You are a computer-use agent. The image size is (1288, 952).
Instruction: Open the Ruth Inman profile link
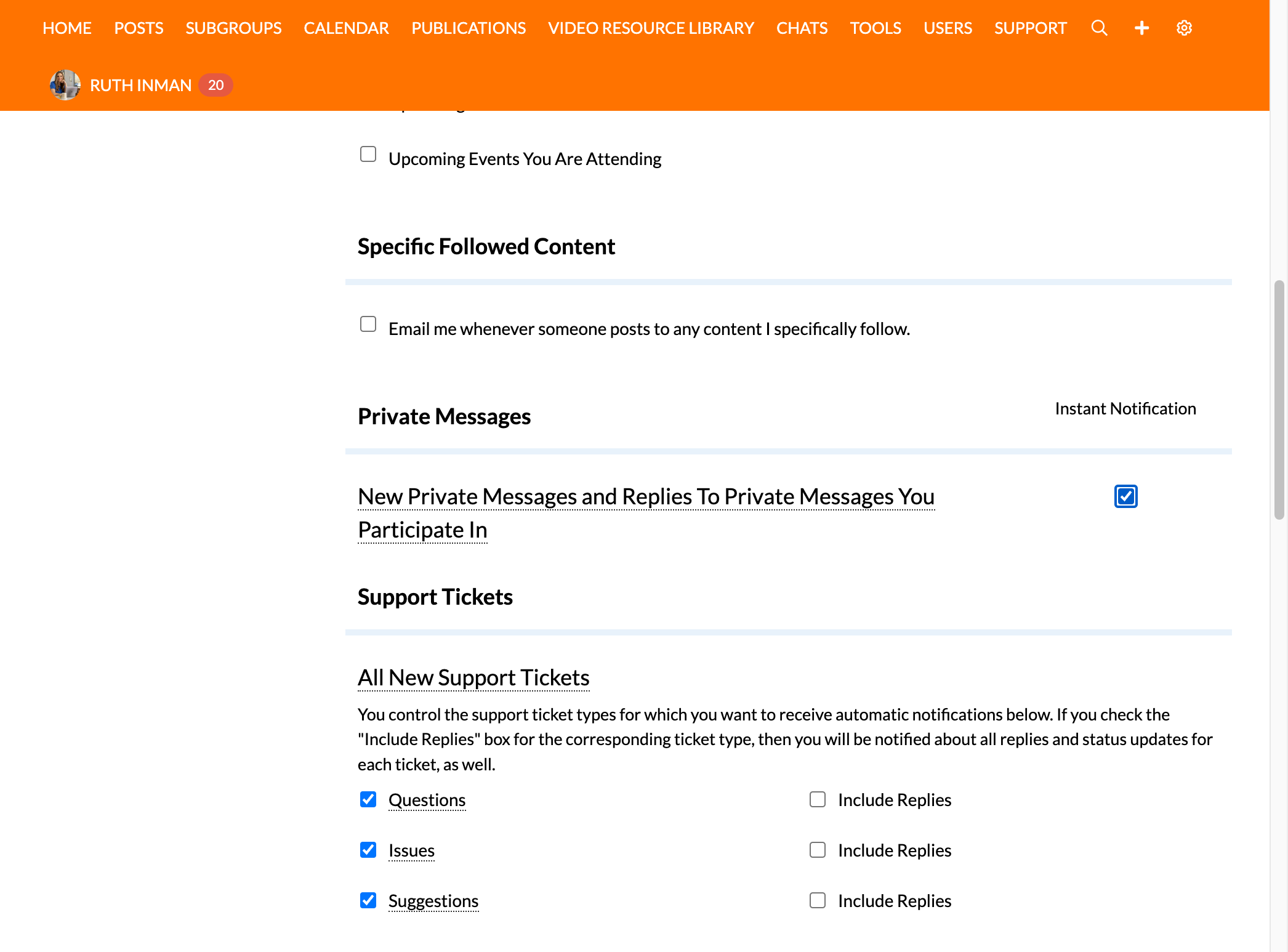click(140, 85)
